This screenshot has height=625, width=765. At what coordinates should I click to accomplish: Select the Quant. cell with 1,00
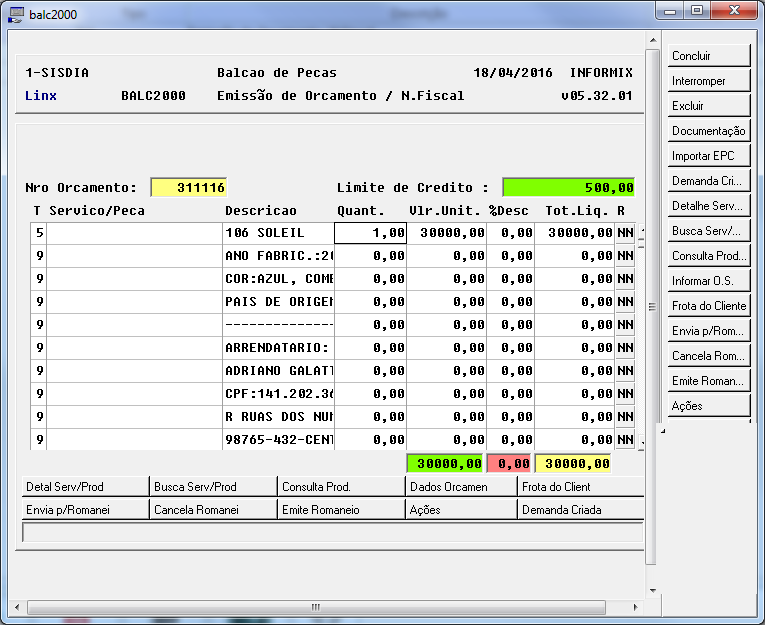370,233
